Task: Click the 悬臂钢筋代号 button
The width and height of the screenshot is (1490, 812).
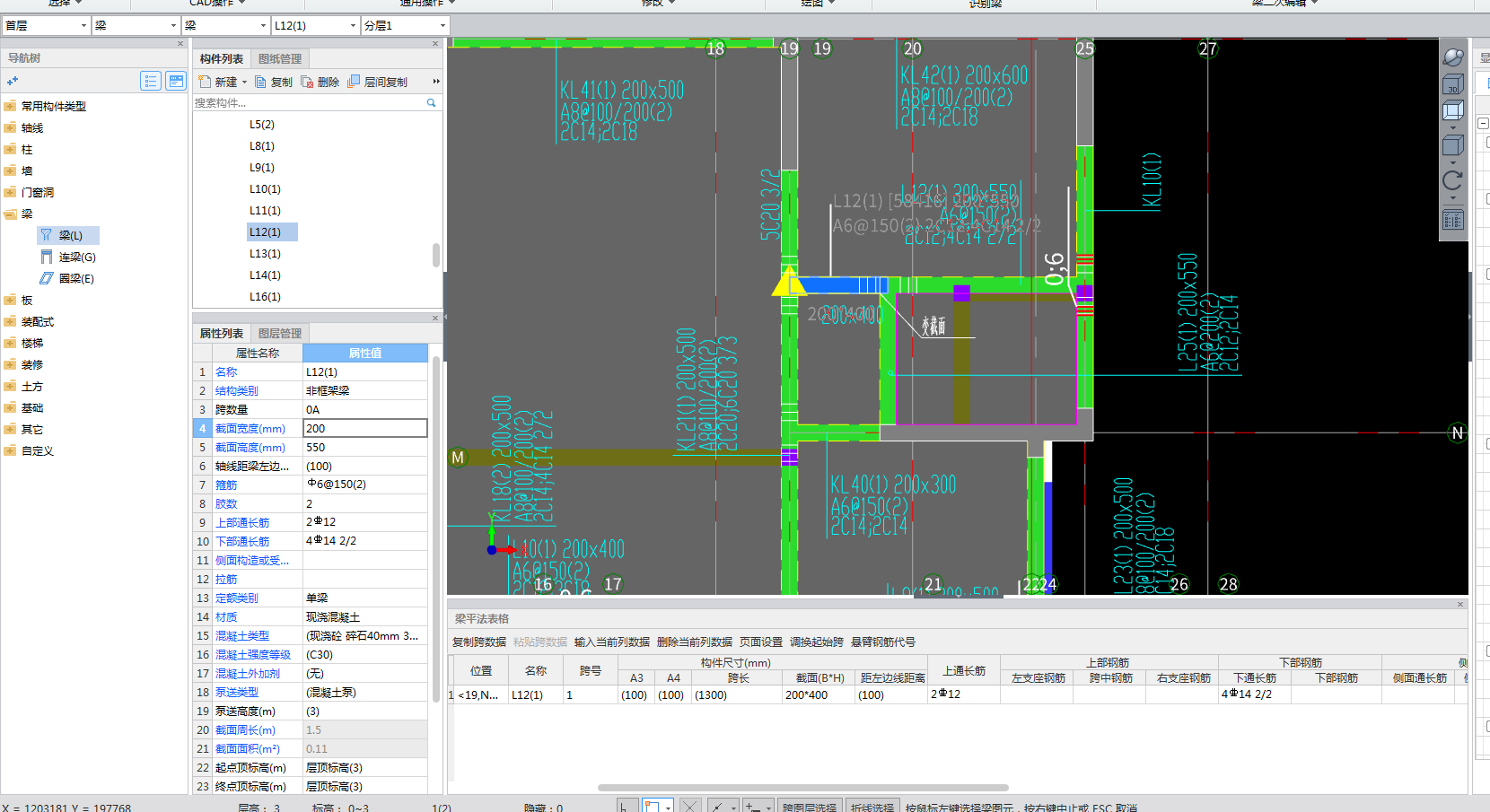Action: 883,642
